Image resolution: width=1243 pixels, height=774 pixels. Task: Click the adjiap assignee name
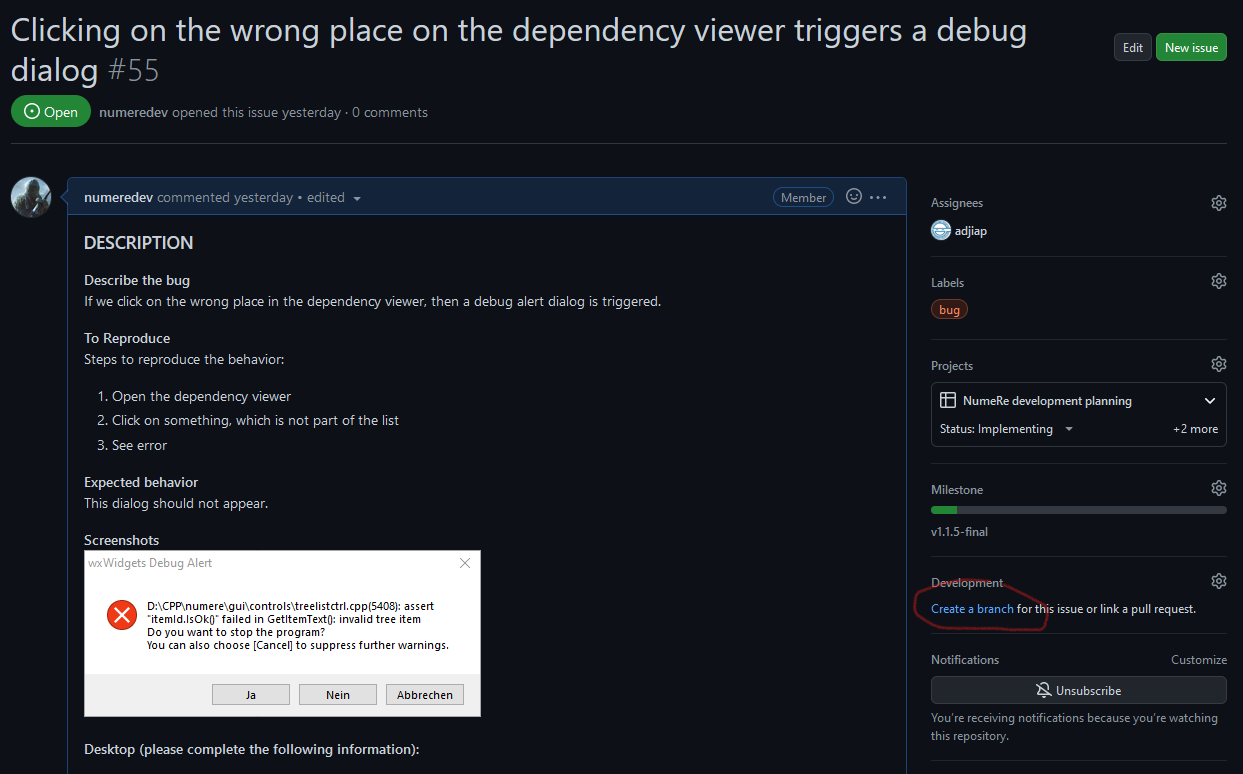click(x=971, y=231)
